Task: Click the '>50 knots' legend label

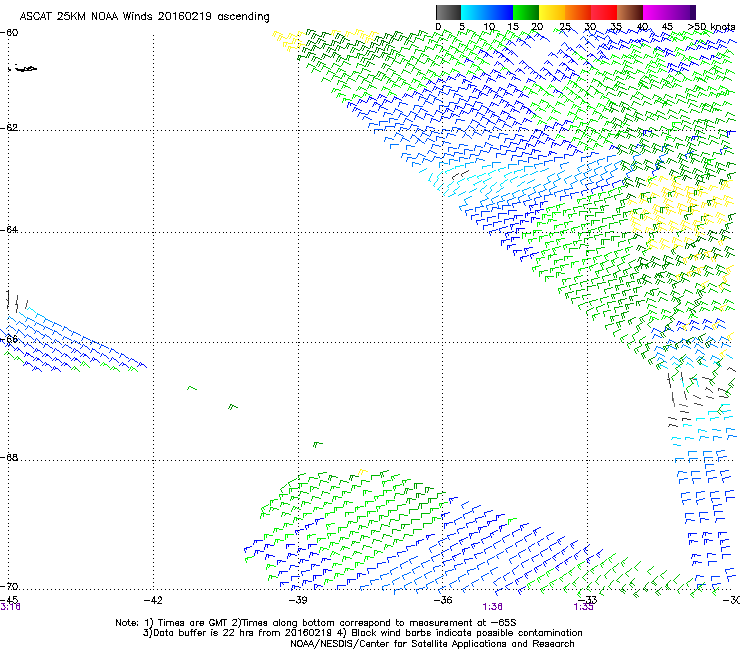Action: click(711, 27)
